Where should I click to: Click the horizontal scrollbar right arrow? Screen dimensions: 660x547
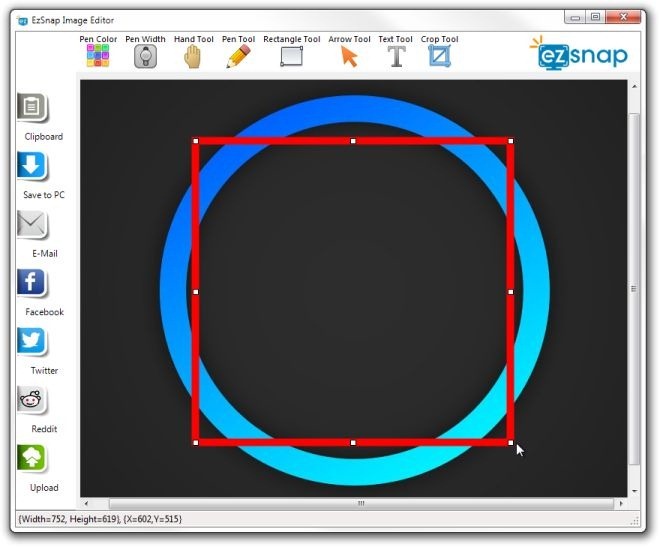click(621, 503)
